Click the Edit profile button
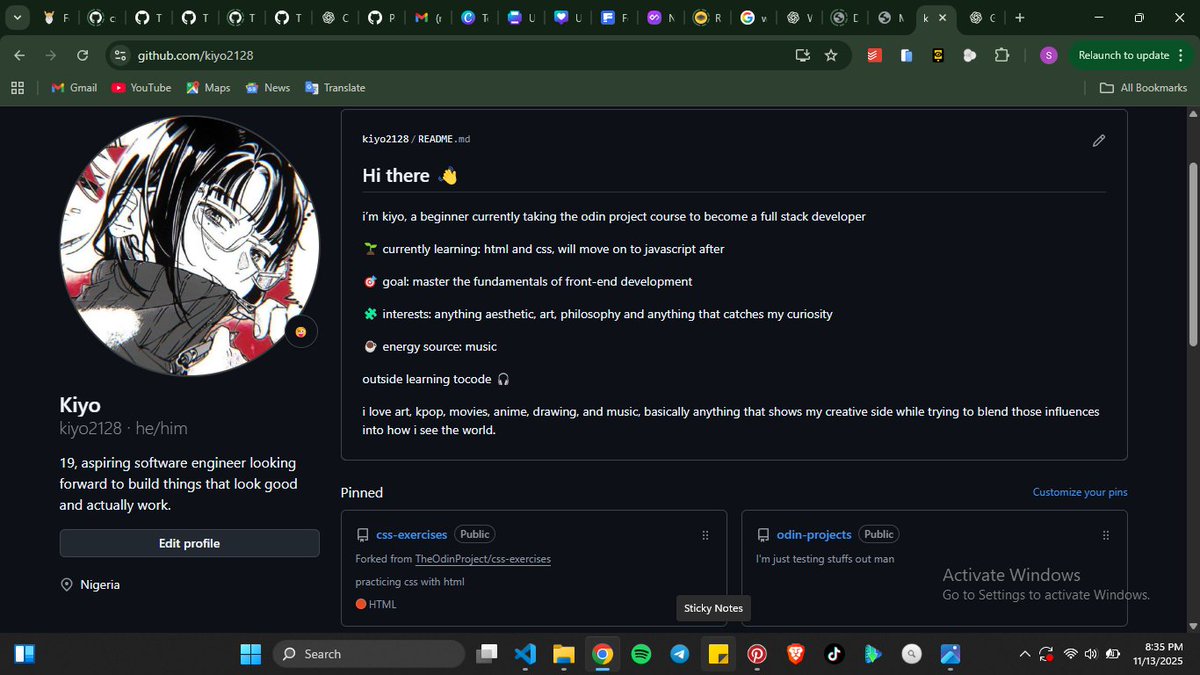The height and width of the screenshot is (675, 1200). 189,543
